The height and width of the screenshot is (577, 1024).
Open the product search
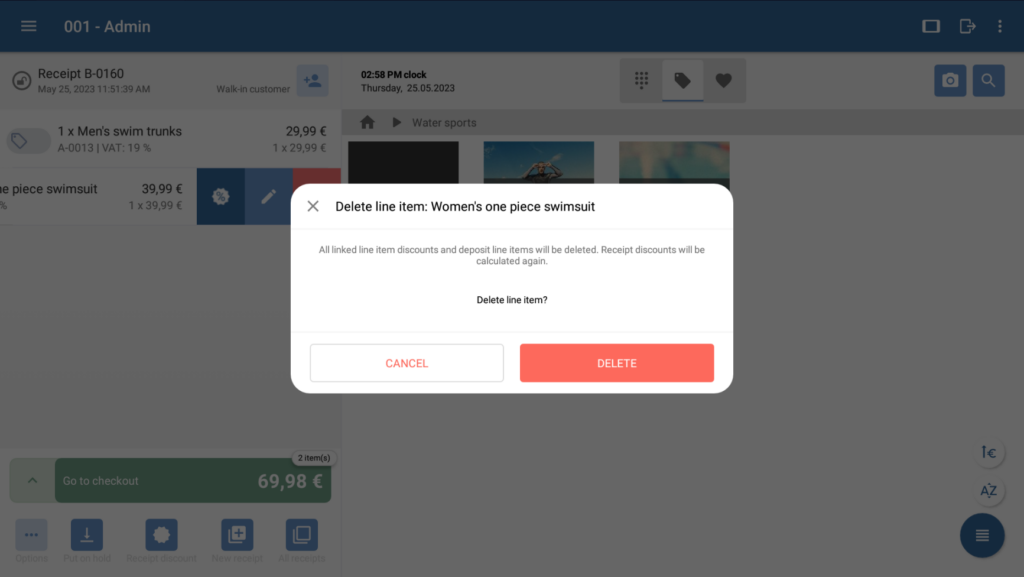(x=988, y=80)
